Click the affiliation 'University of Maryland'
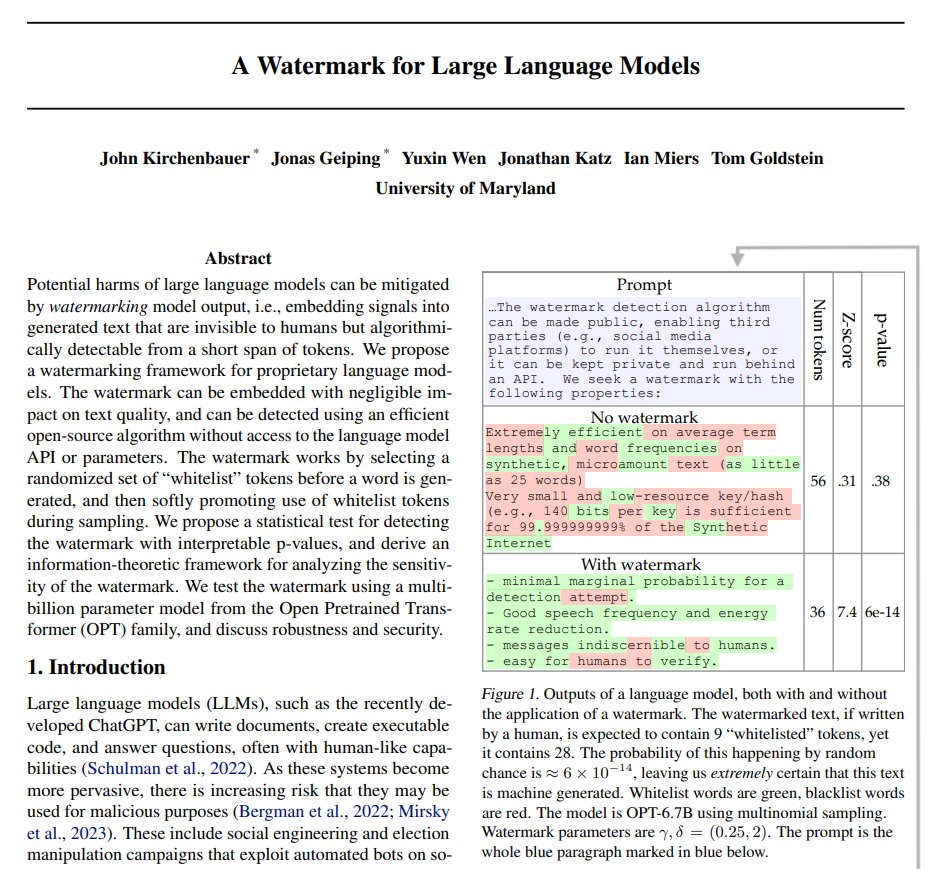Screen dimensions: 932x869 465,188
